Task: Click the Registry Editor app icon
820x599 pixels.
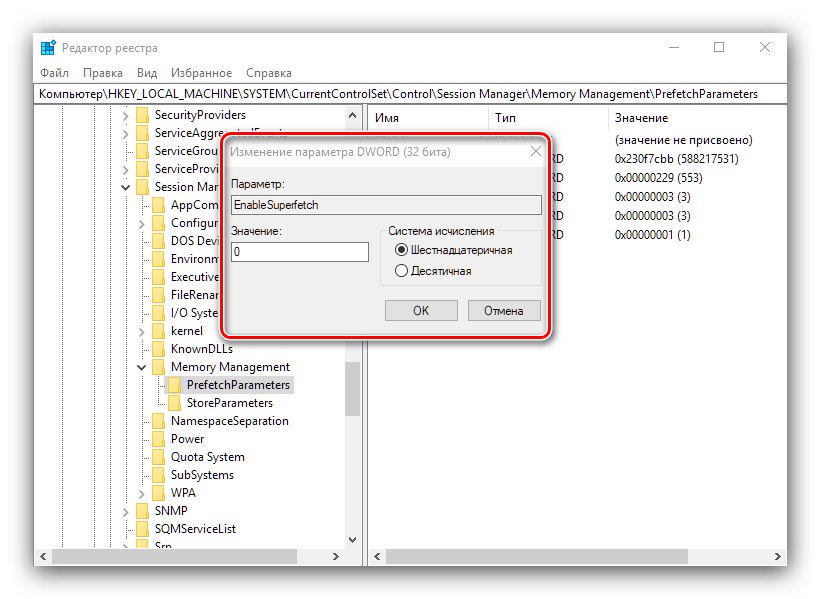Action: coord(48,48)
